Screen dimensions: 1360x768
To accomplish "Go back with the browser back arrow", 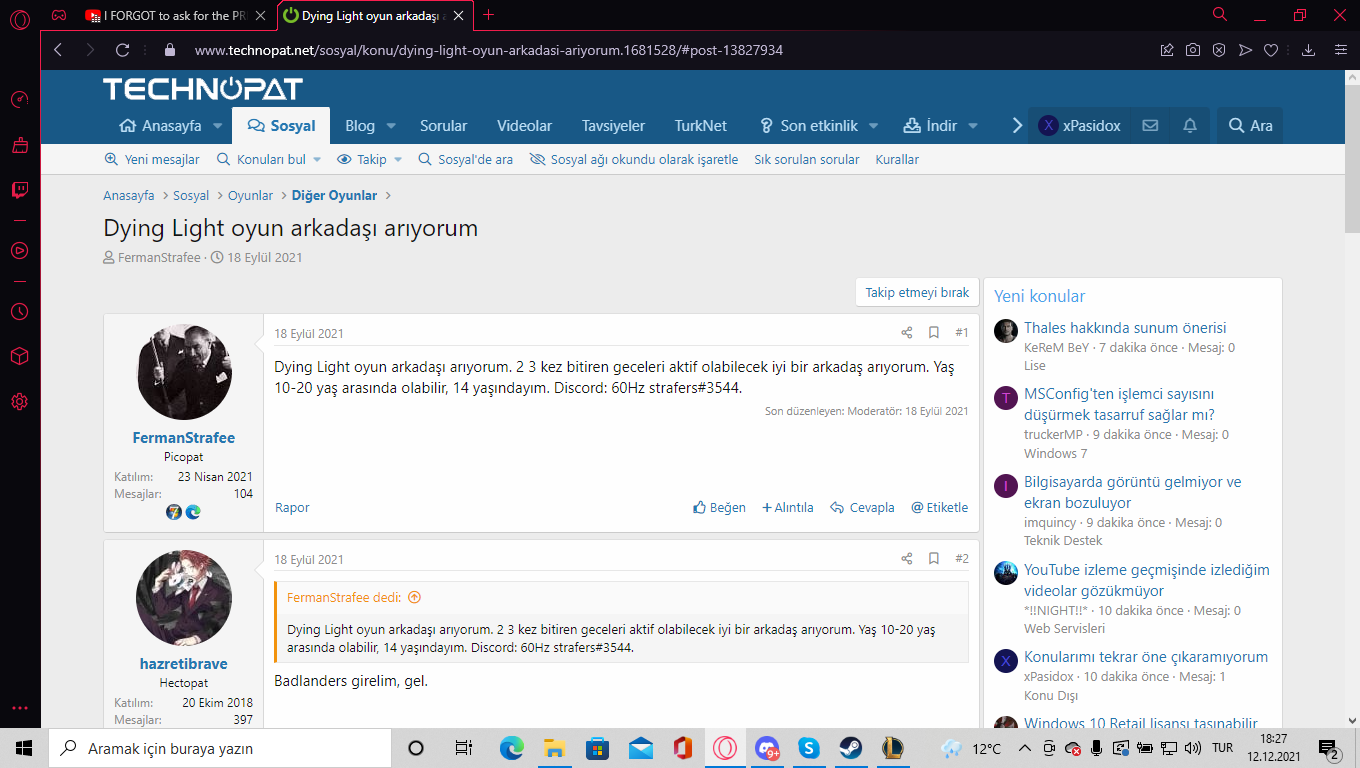I will (58, 50).
